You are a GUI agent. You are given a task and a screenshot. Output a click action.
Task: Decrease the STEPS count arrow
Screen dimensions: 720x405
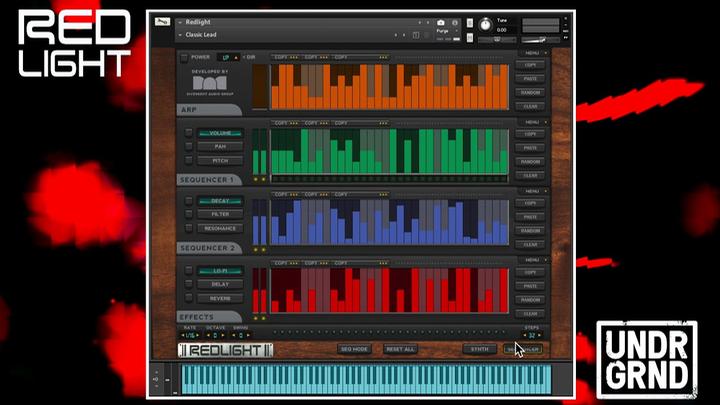click(x=525, y=335)
